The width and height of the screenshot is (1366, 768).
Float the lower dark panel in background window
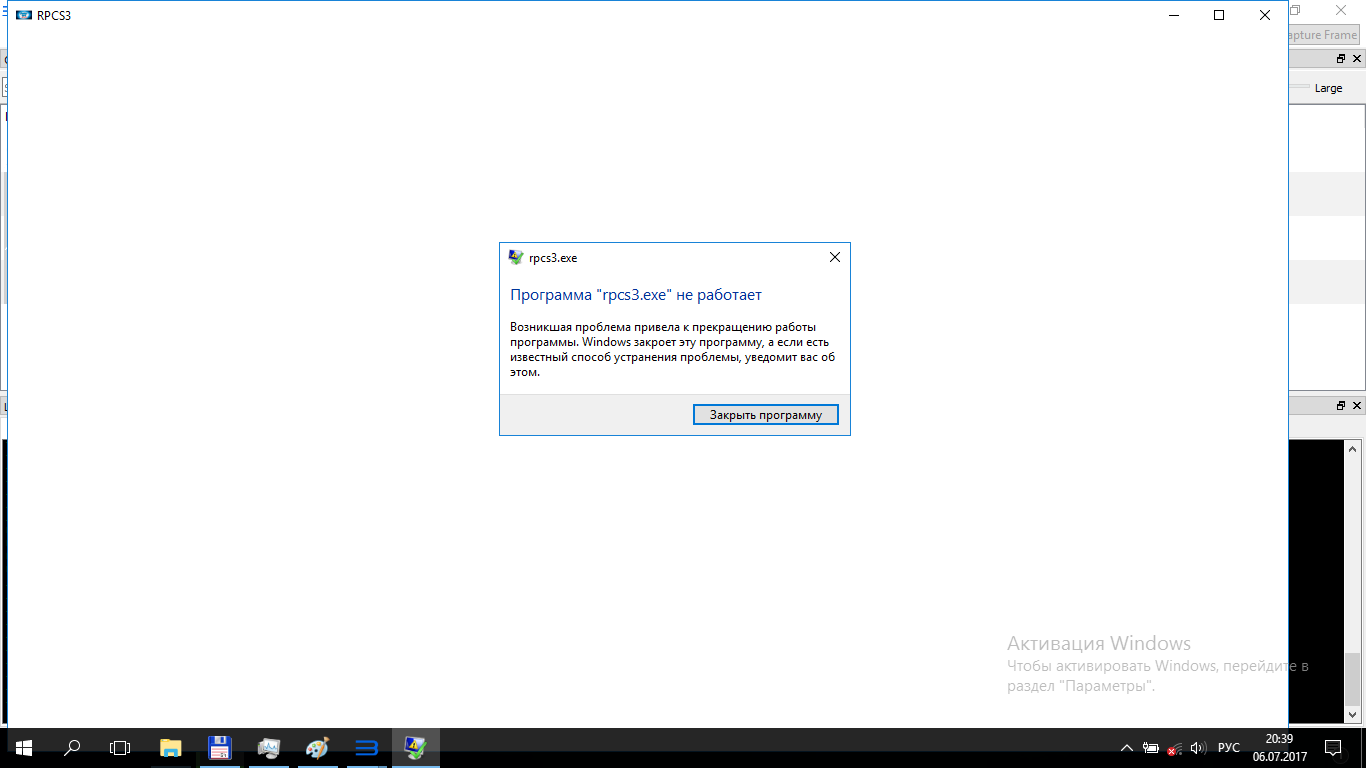(1342, 406)
